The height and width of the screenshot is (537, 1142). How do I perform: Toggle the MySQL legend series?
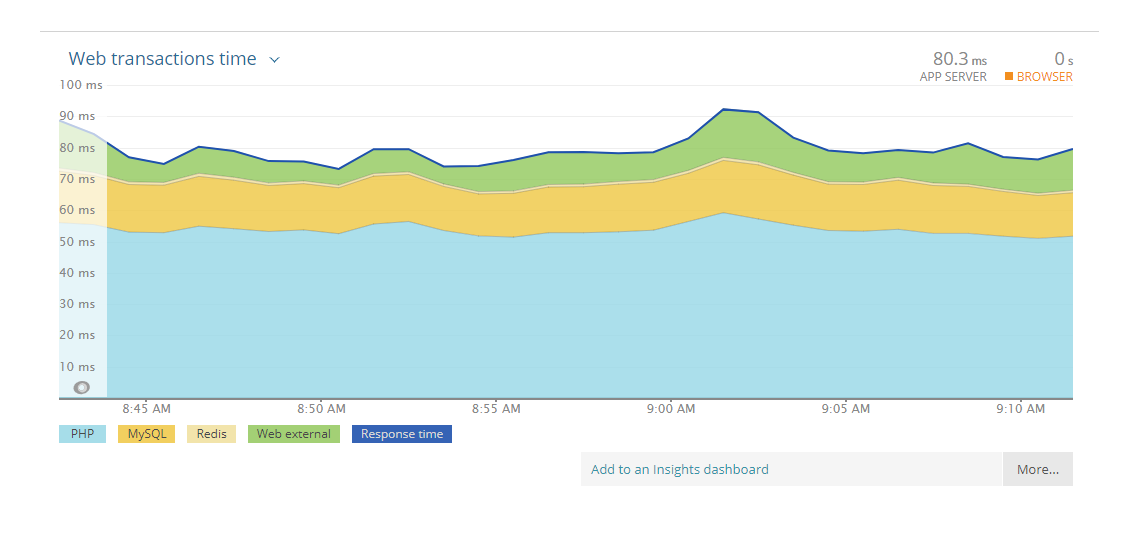pos(146,434)
